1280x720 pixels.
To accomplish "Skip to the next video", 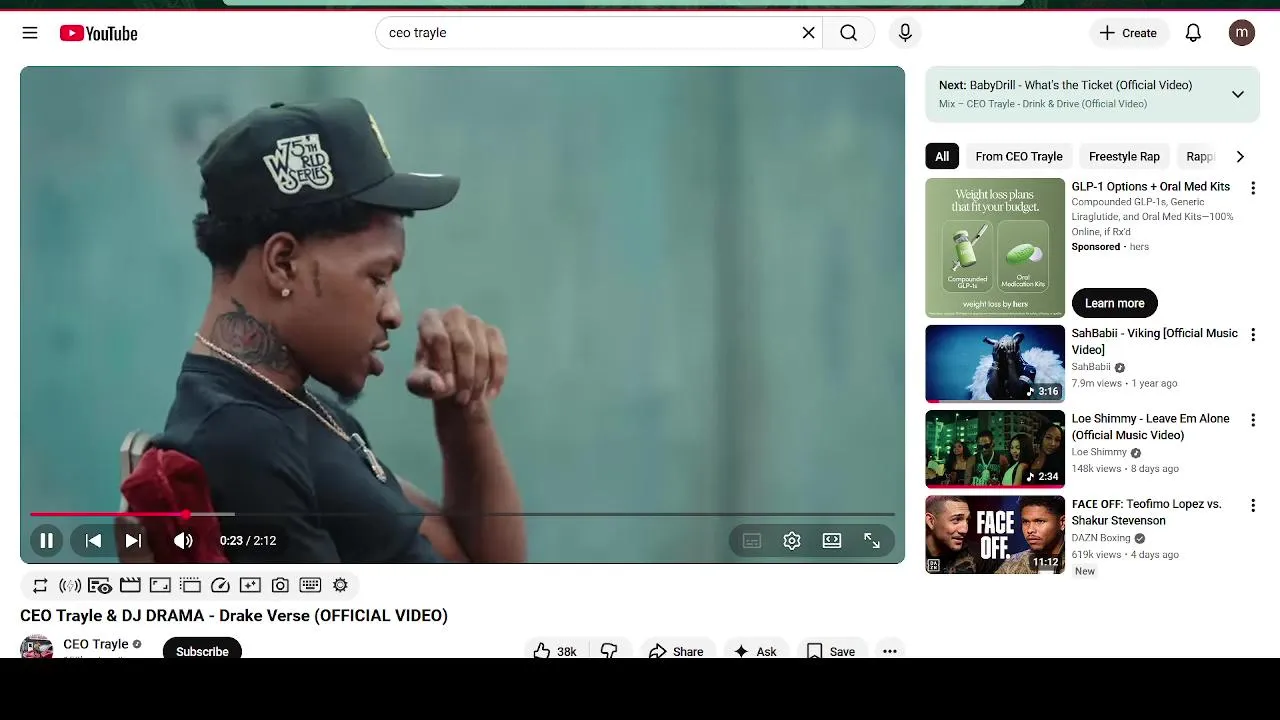I will [x=133, y=541].
